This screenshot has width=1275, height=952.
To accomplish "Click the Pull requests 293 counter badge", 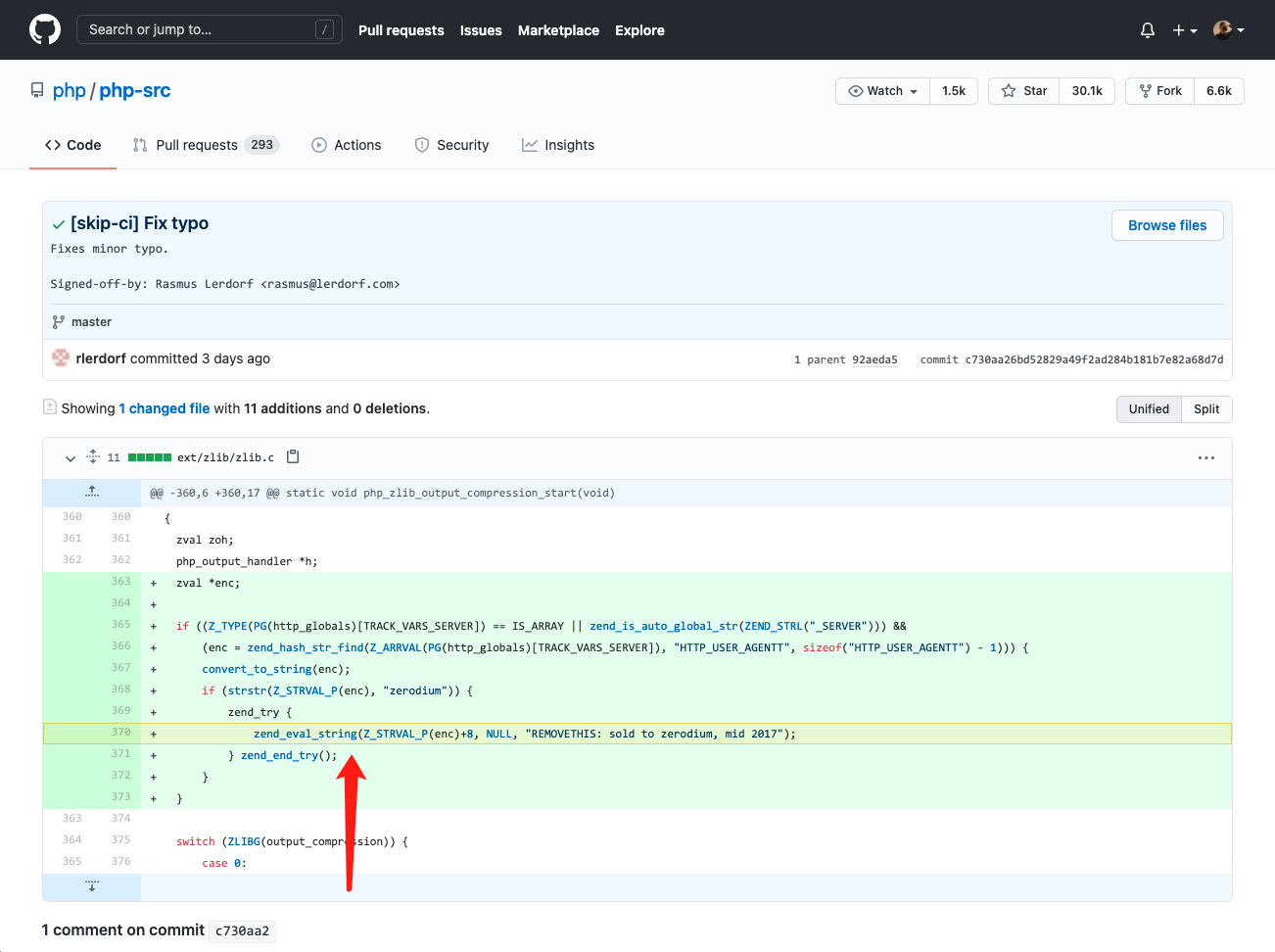I will (x=261, y=145).
